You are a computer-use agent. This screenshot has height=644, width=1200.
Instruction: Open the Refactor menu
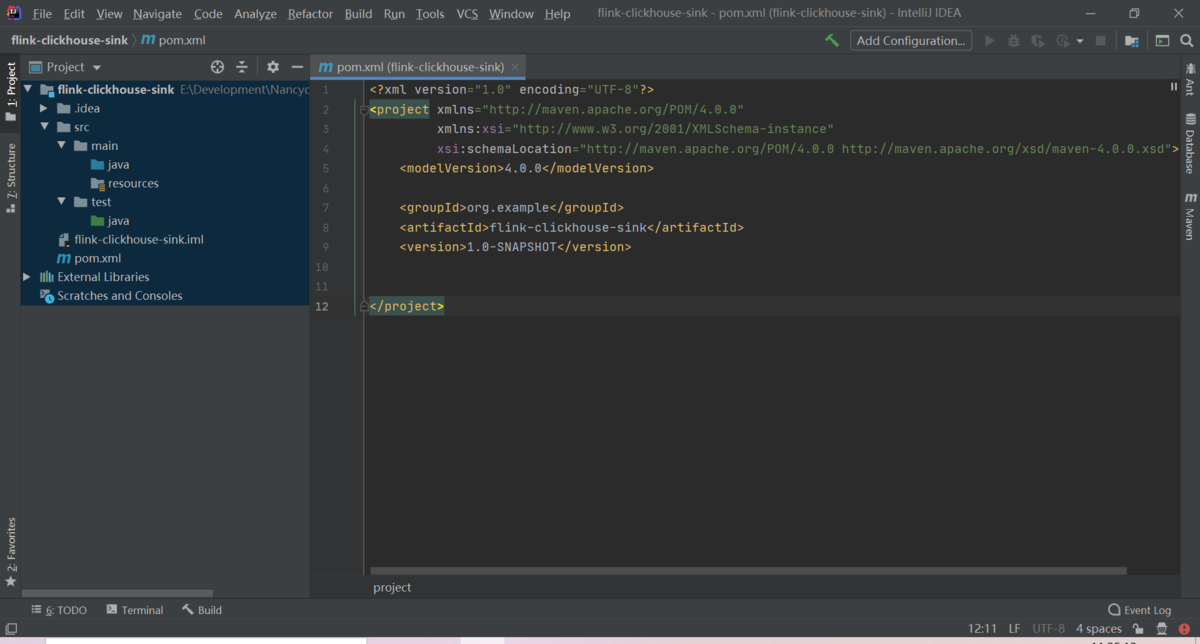(x=310, y=14)
